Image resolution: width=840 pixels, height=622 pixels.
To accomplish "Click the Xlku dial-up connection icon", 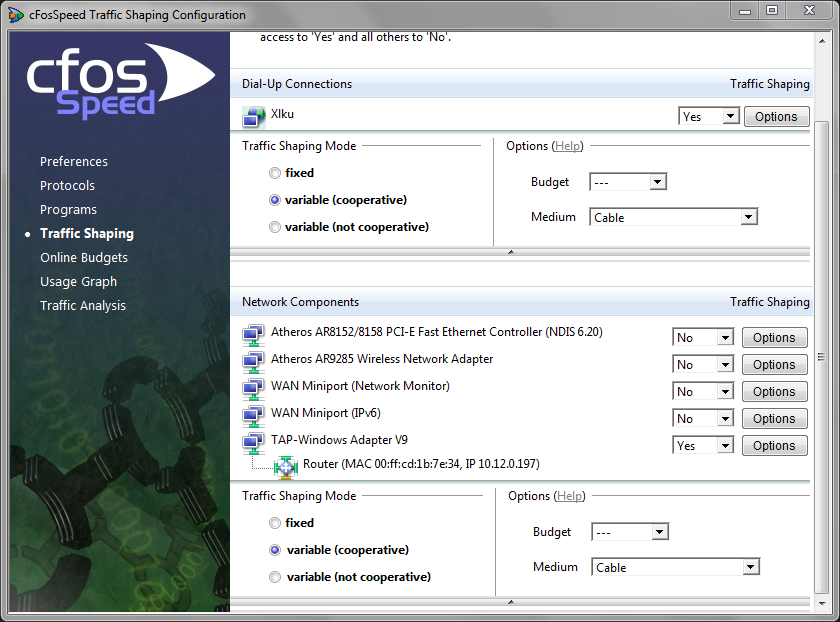I will [x=253, y=115].
